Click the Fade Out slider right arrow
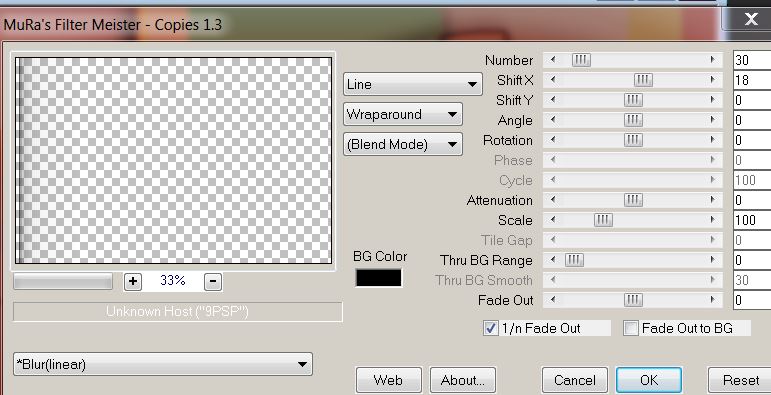 point(712,300)
